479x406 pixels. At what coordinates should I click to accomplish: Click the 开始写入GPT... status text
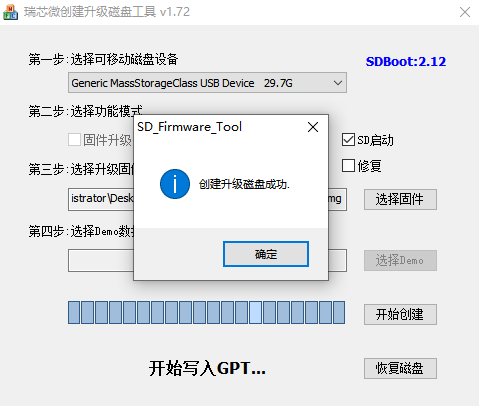(207, 368)
